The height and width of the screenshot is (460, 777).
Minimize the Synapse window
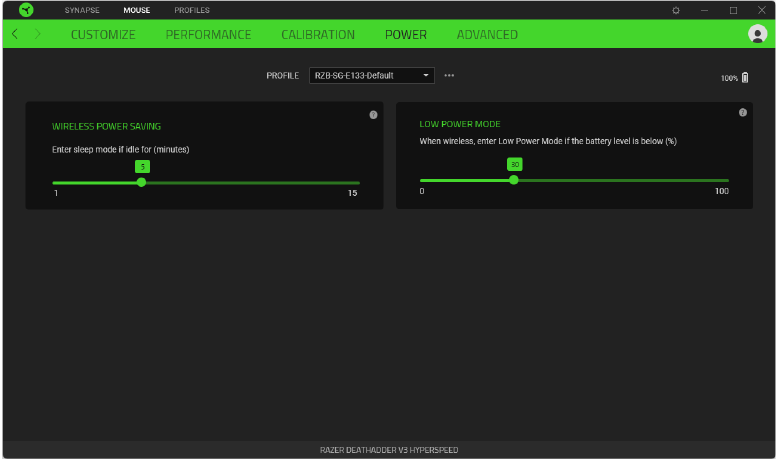[704, 10]
